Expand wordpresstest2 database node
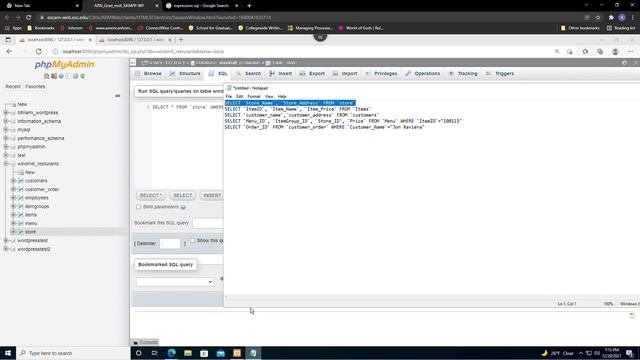The height and width of the screenshot is (360, 640). (x=6, y=249)
